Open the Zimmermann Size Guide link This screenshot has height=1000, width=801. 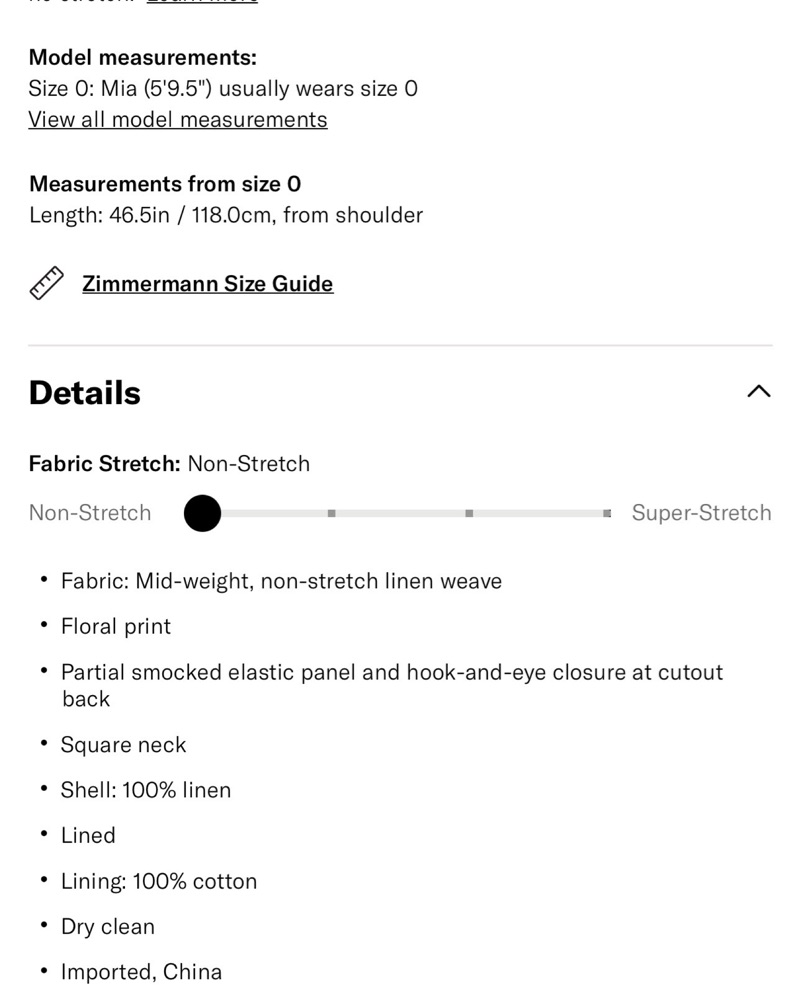point(207,284)
